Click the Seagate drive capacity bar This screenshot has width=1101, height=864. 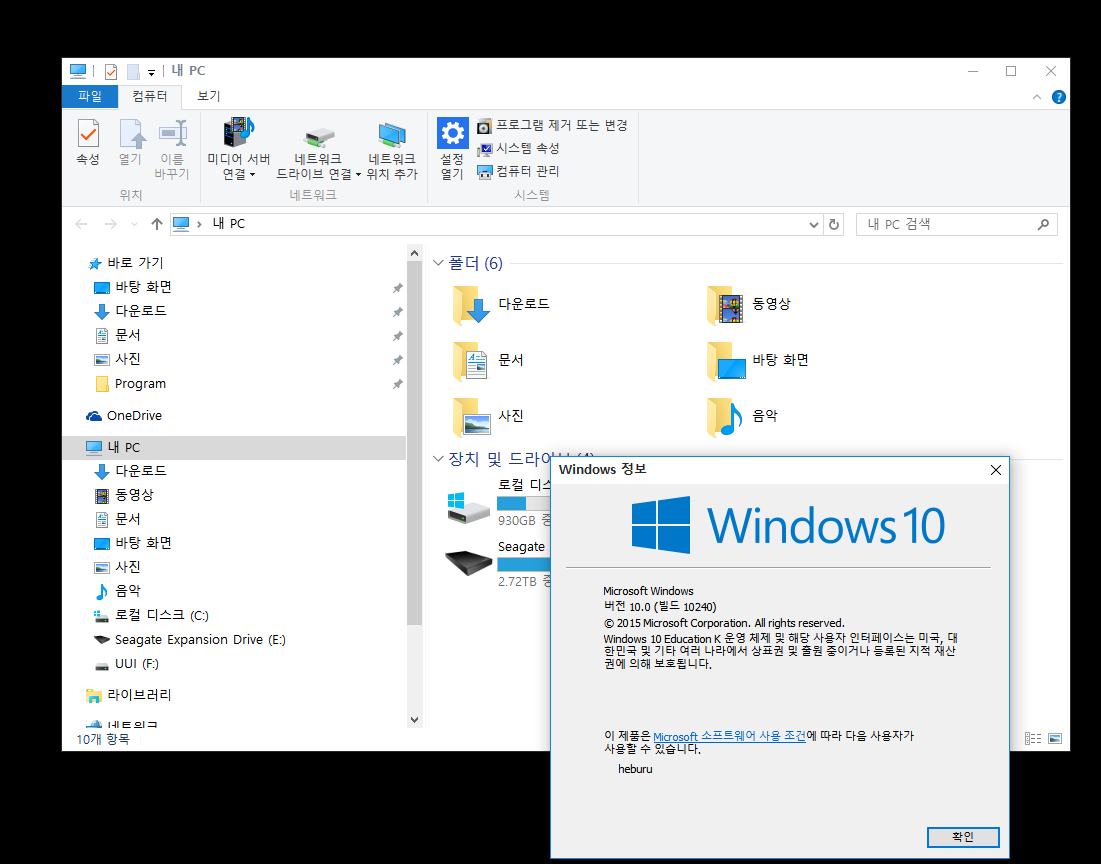click(523, 564)
